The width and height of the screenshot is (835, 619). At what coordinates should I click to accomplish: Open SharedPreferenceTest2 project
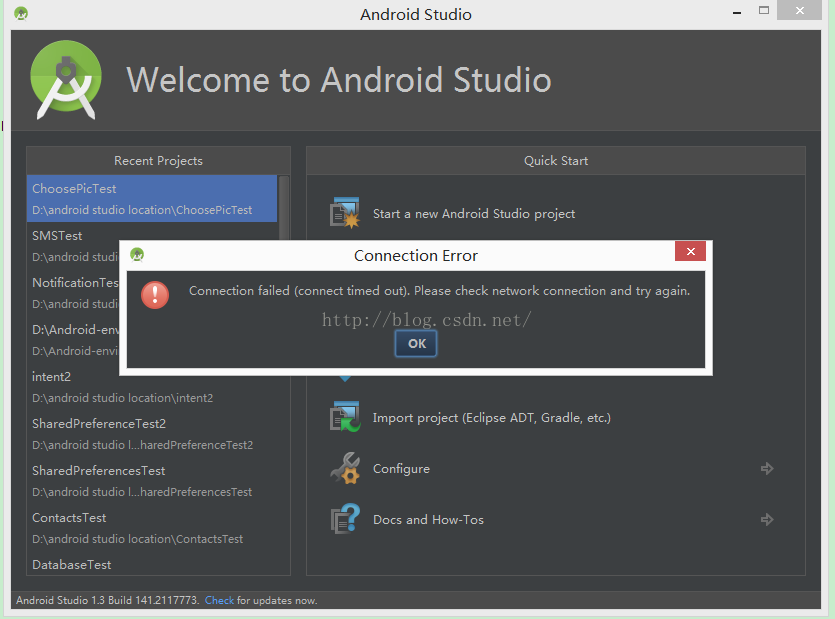pyautogui.click(x=152, y=434)
